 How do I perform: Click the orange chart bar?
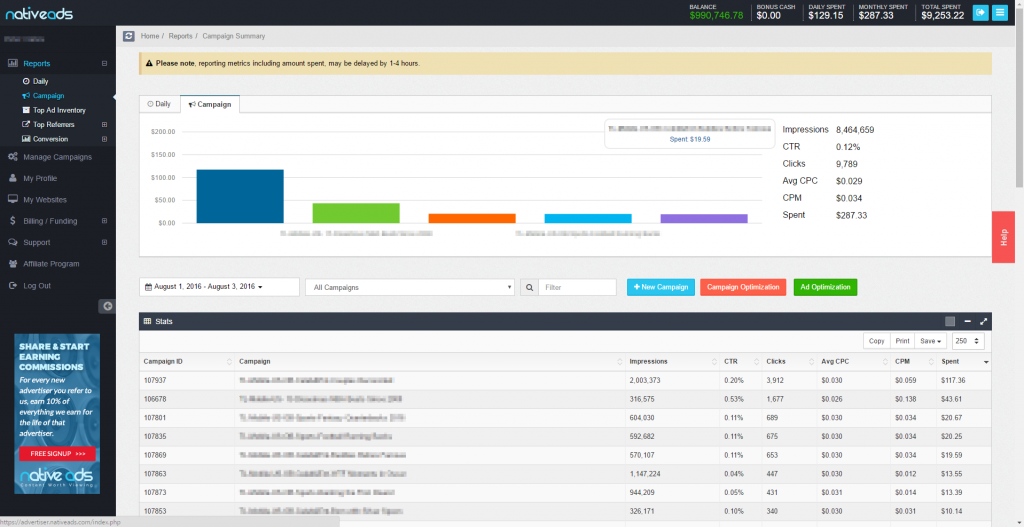(472, 219)
